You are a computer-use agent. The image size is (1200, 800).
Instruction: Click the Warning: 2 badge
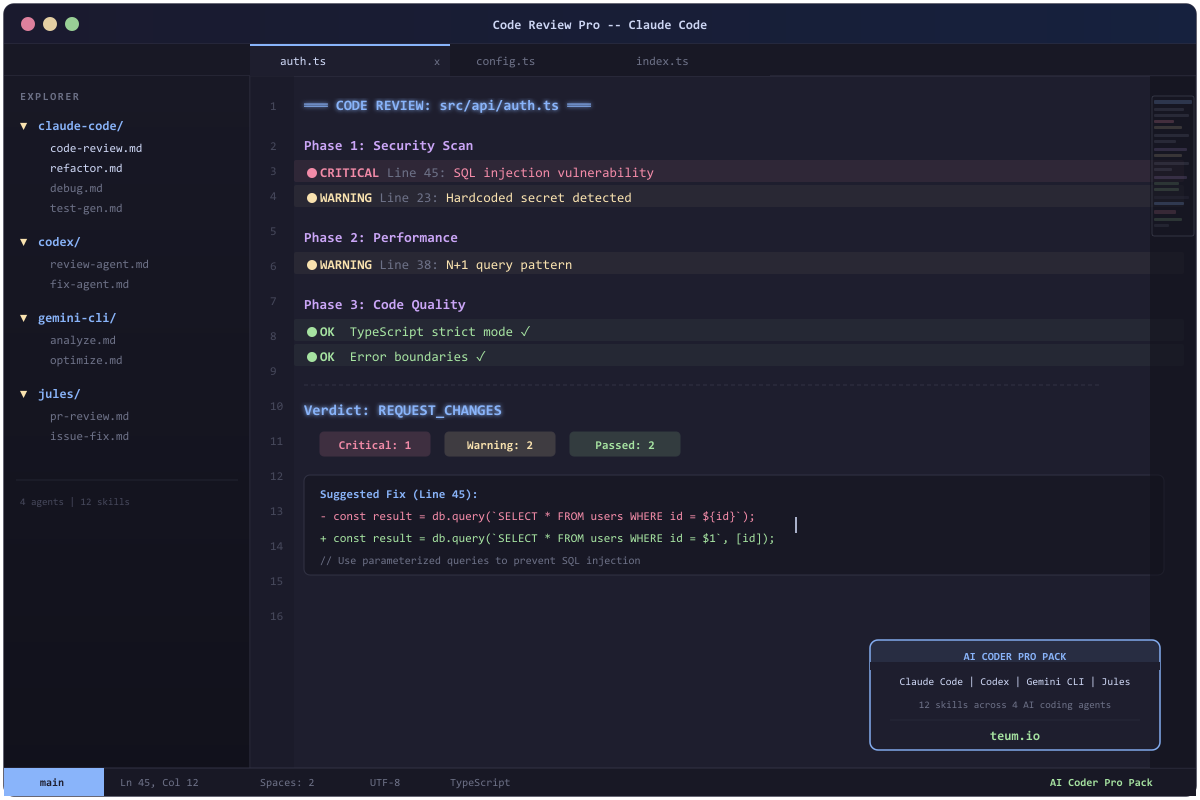pos(499,445)
